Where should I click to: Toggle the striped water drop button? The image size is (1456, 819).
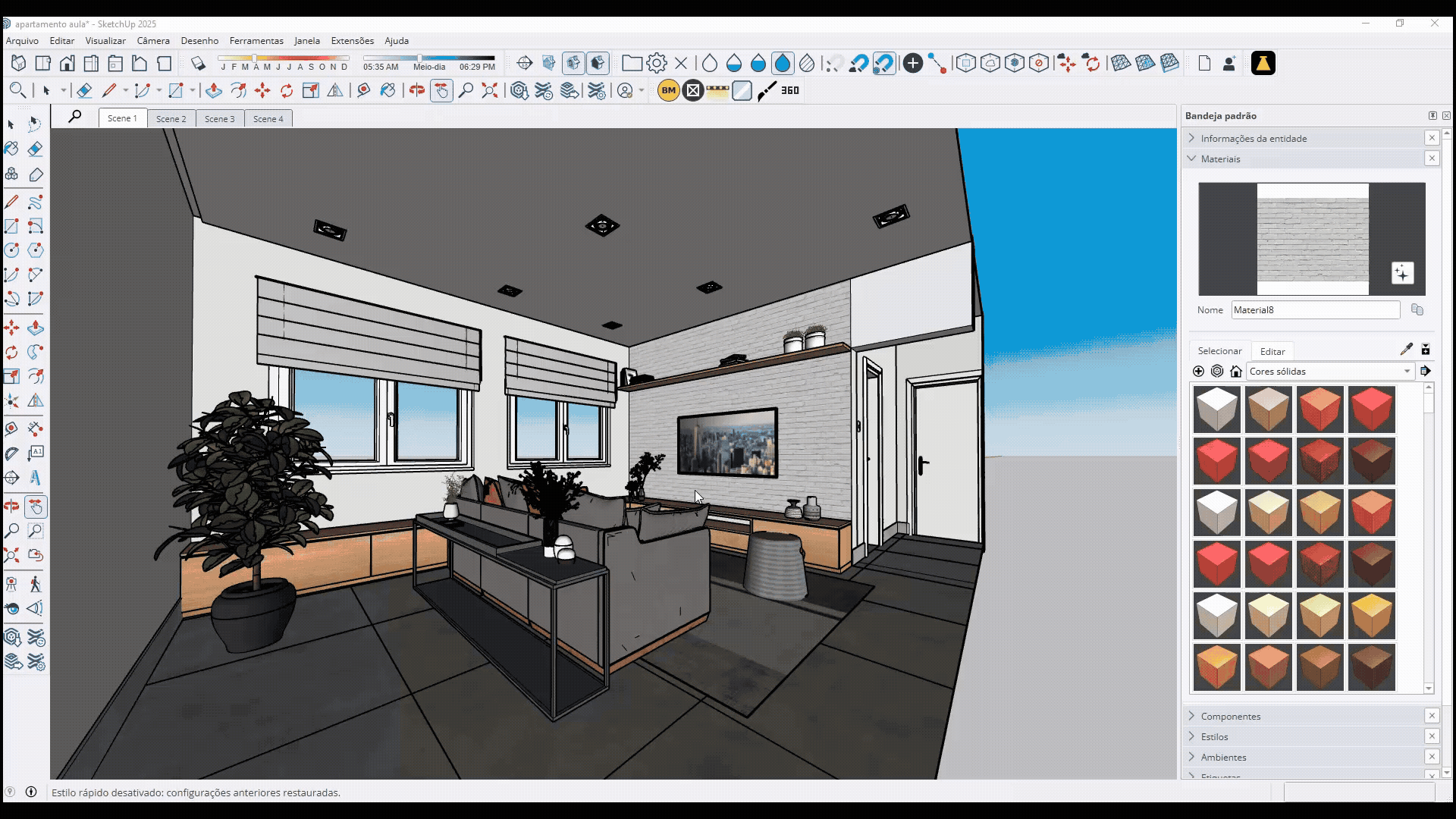click(807, 64)
